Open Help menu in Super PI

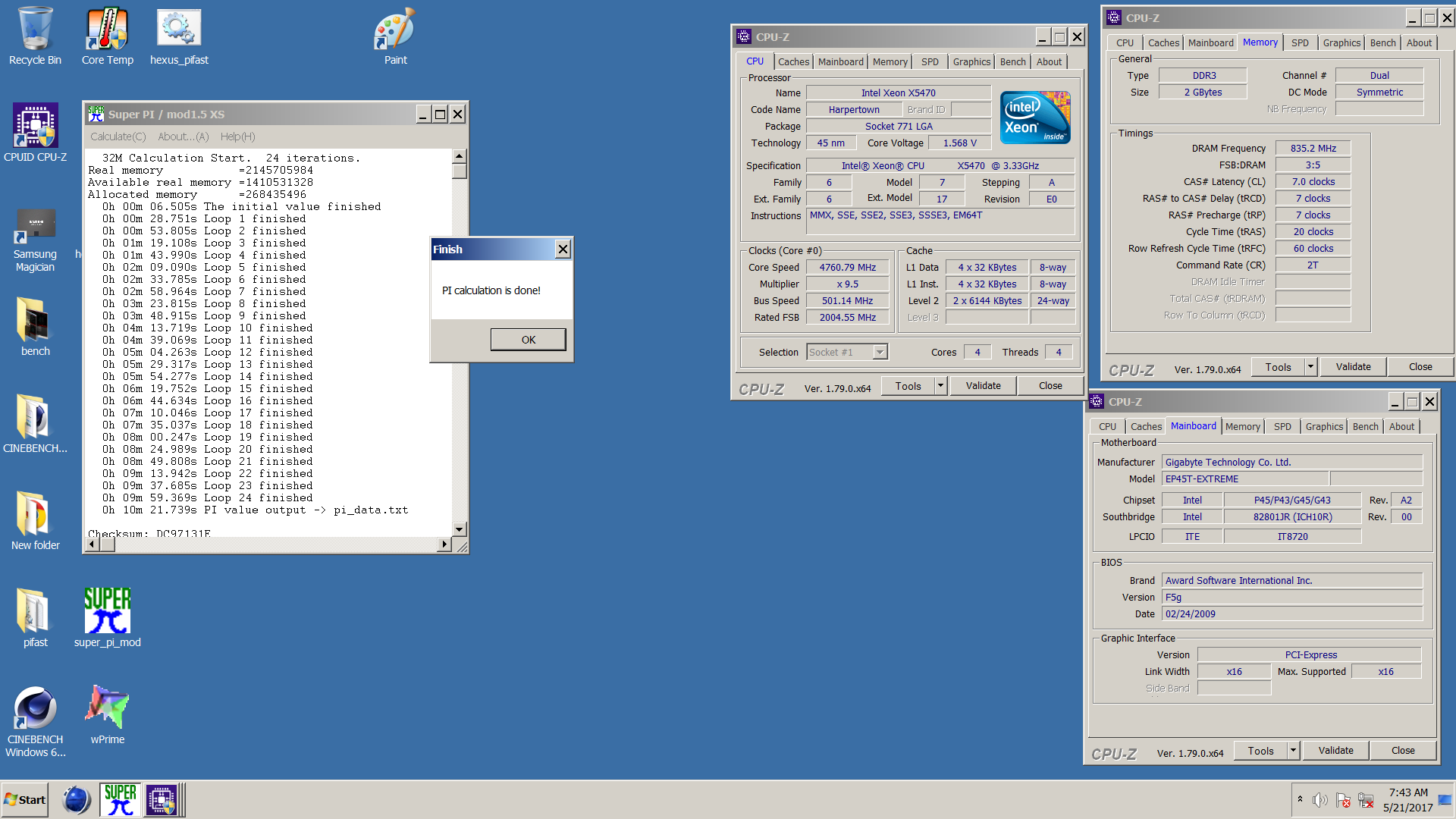237,136
